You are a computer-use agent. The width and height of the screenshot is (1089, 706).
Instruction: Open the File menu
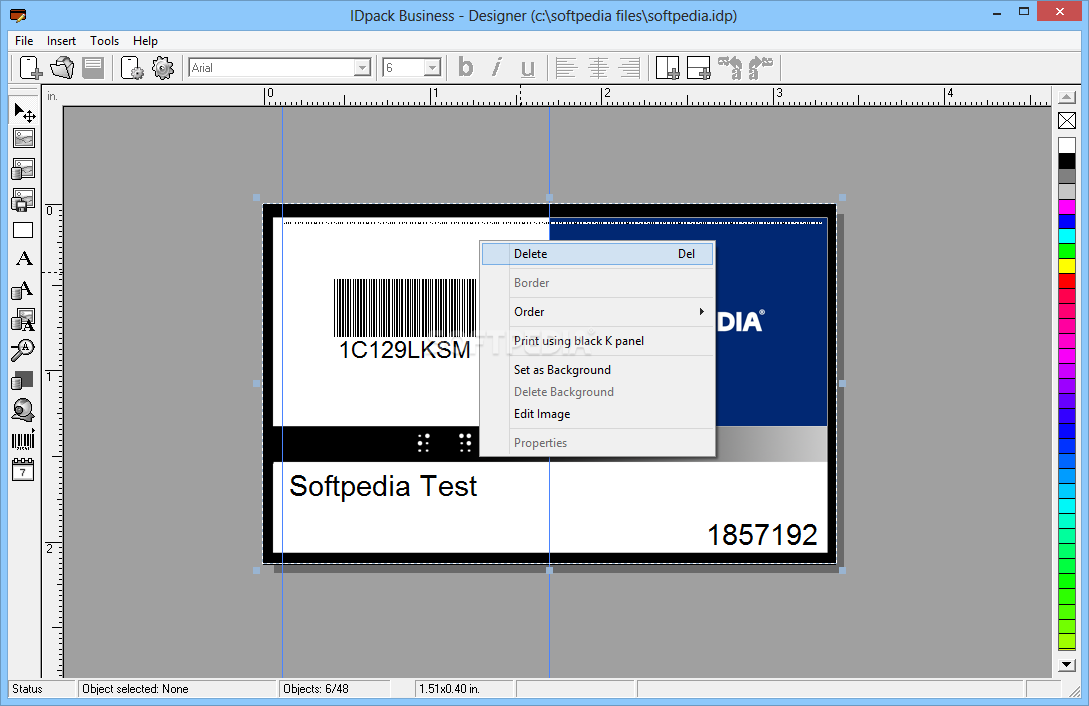[x=24, y=41]
